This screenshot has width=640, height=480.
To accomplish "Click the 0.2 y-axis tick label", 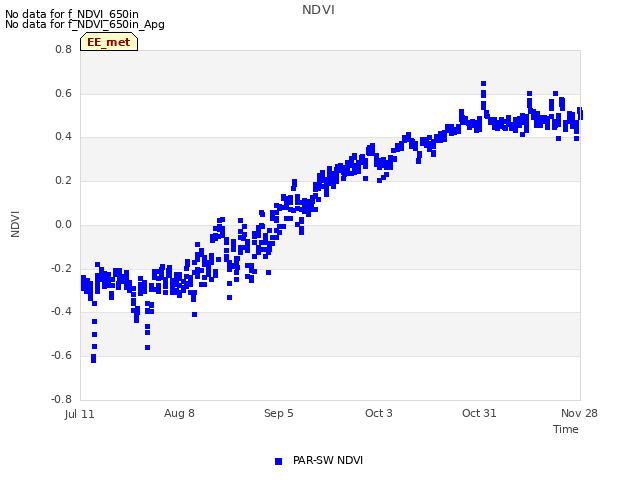I will coord(64,180).
